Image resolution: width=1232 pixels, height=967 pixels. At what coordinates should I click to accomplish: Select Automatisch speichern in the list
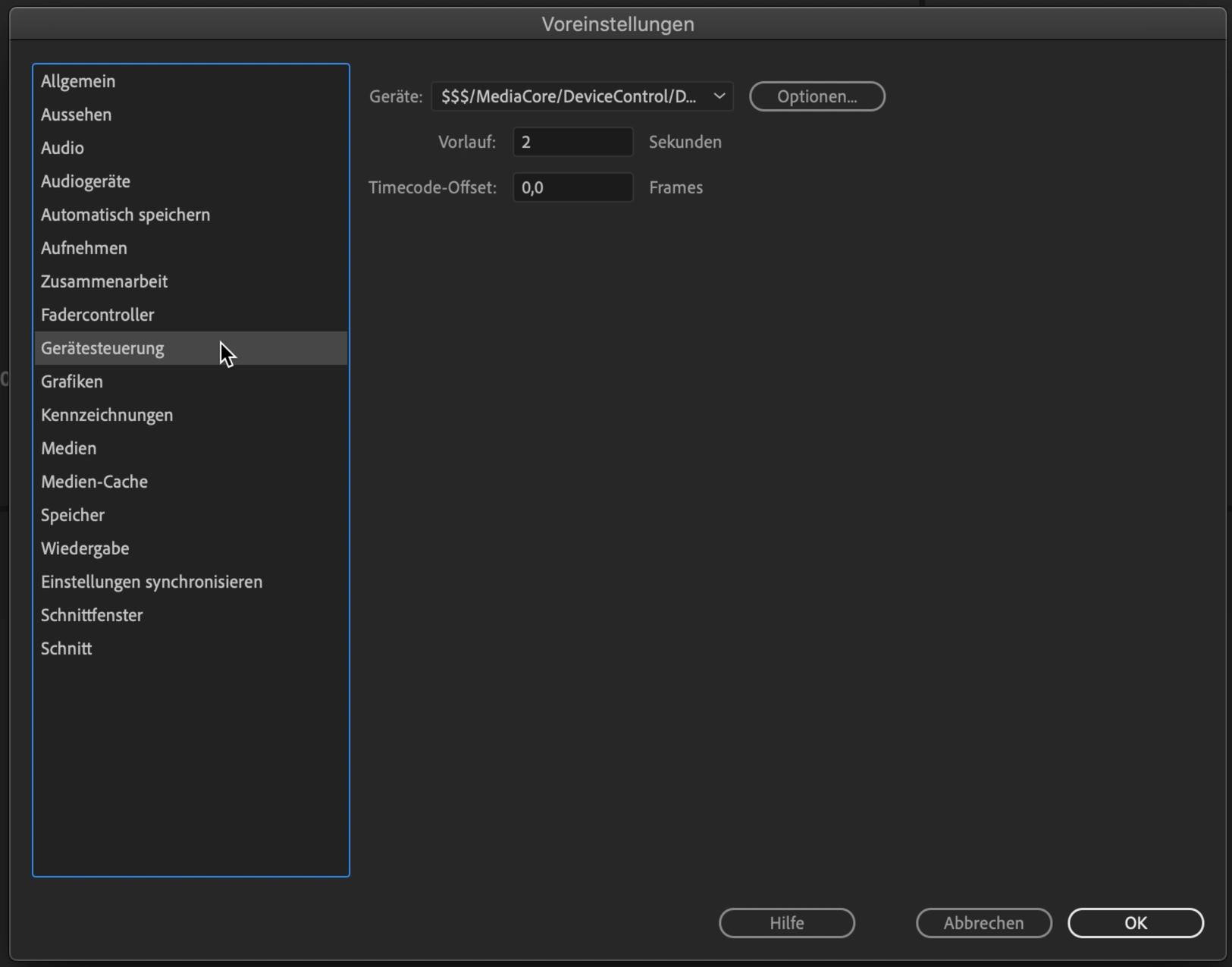pos(125,215)
